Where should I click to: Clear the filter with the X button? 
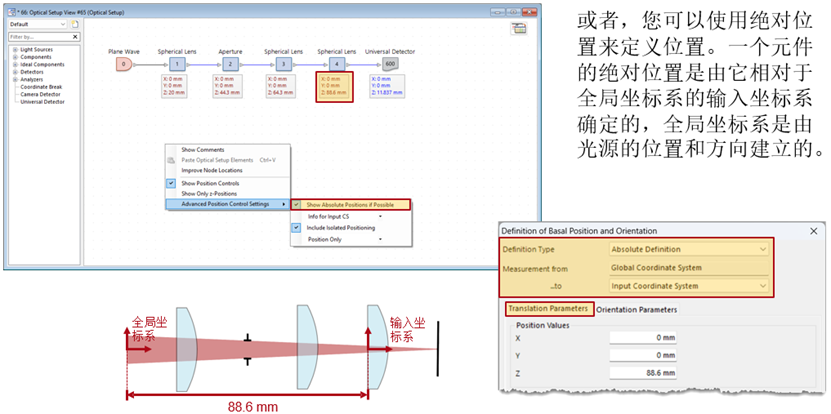pos(75,37)
